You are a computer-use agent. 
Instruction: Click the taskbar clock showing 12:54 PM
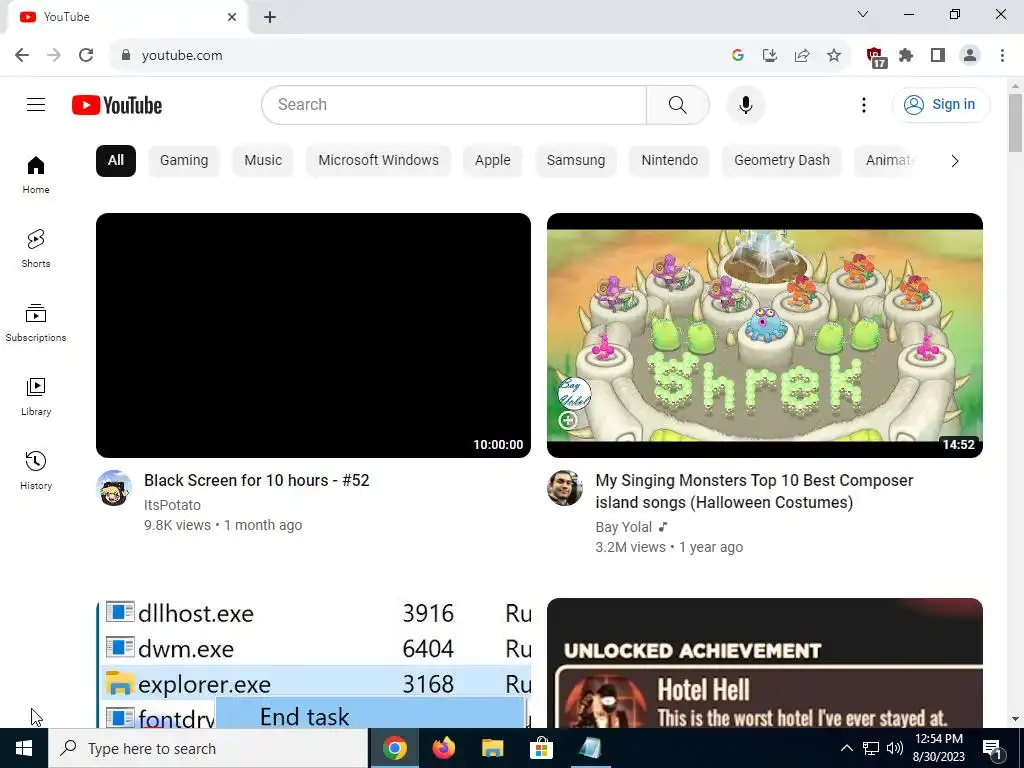coord(938,748)
